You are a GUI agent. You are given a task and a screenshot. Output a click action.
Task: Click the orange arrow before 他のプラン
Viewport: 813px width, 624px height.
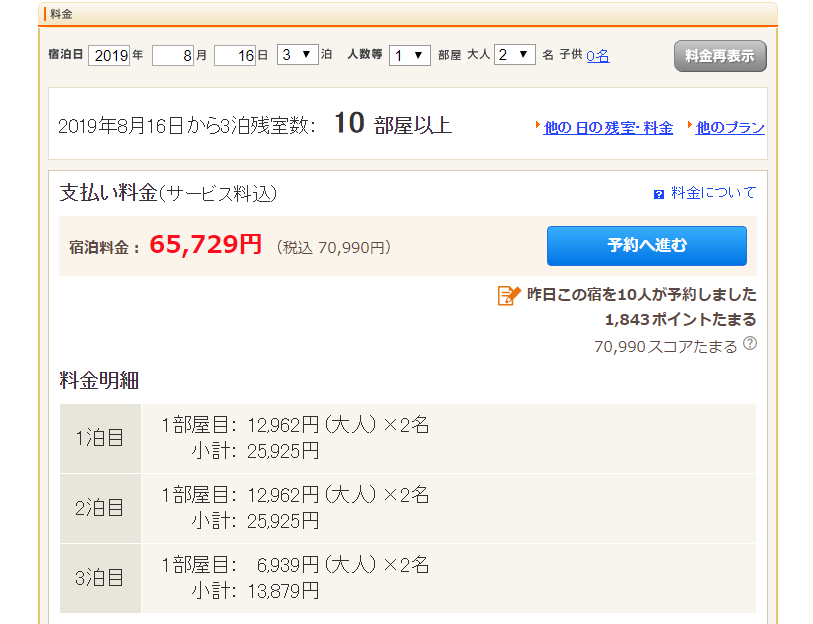click(690, 127)
